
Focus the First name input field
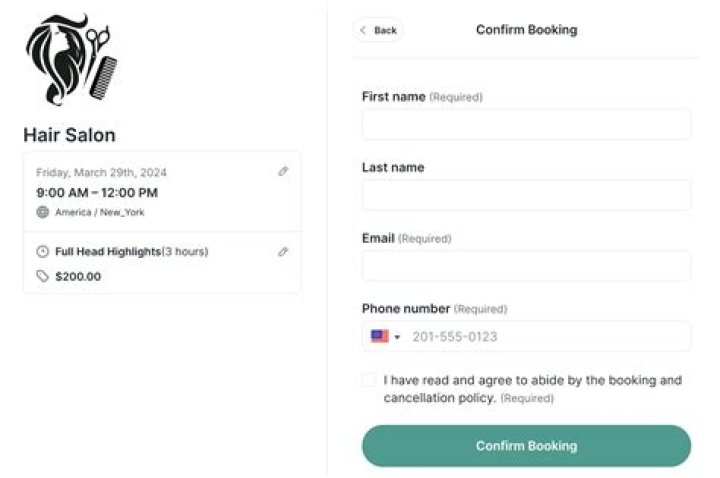coord(526,125)
